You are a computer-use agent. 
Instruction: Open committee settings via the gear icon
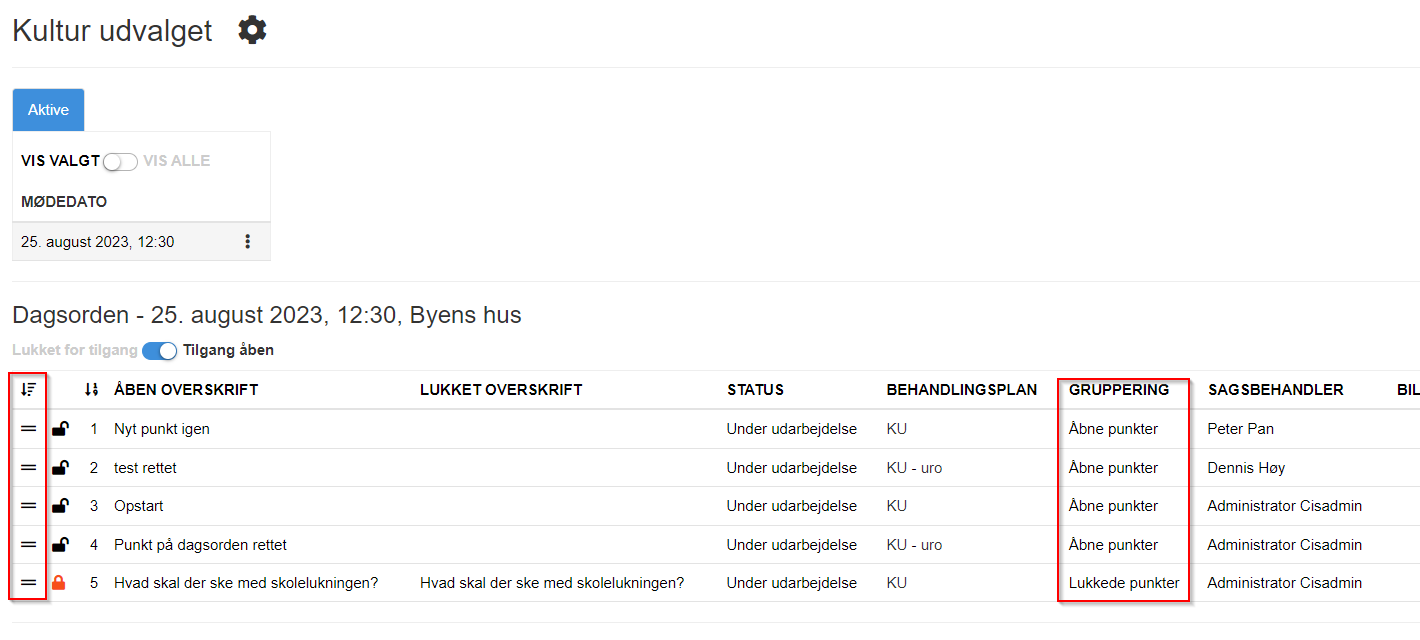(251, 29)
